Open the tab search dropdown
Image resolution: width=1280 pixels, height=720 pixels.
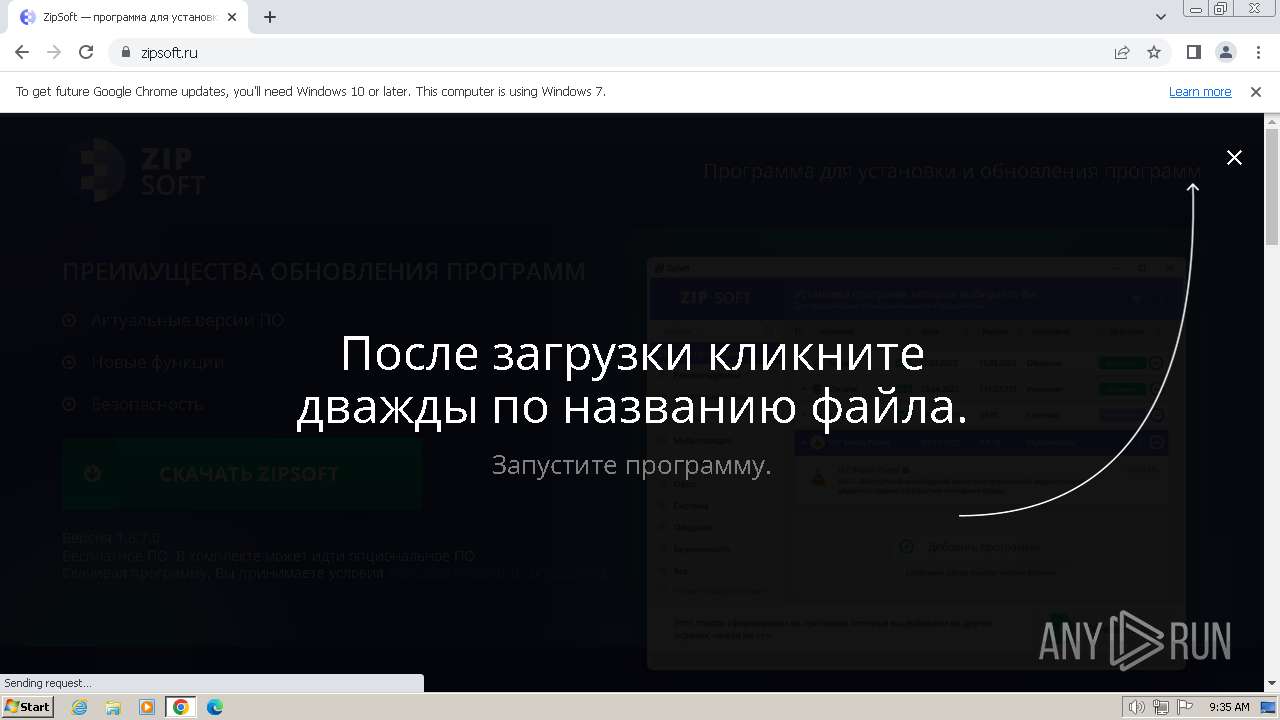tap(1161, 17)
